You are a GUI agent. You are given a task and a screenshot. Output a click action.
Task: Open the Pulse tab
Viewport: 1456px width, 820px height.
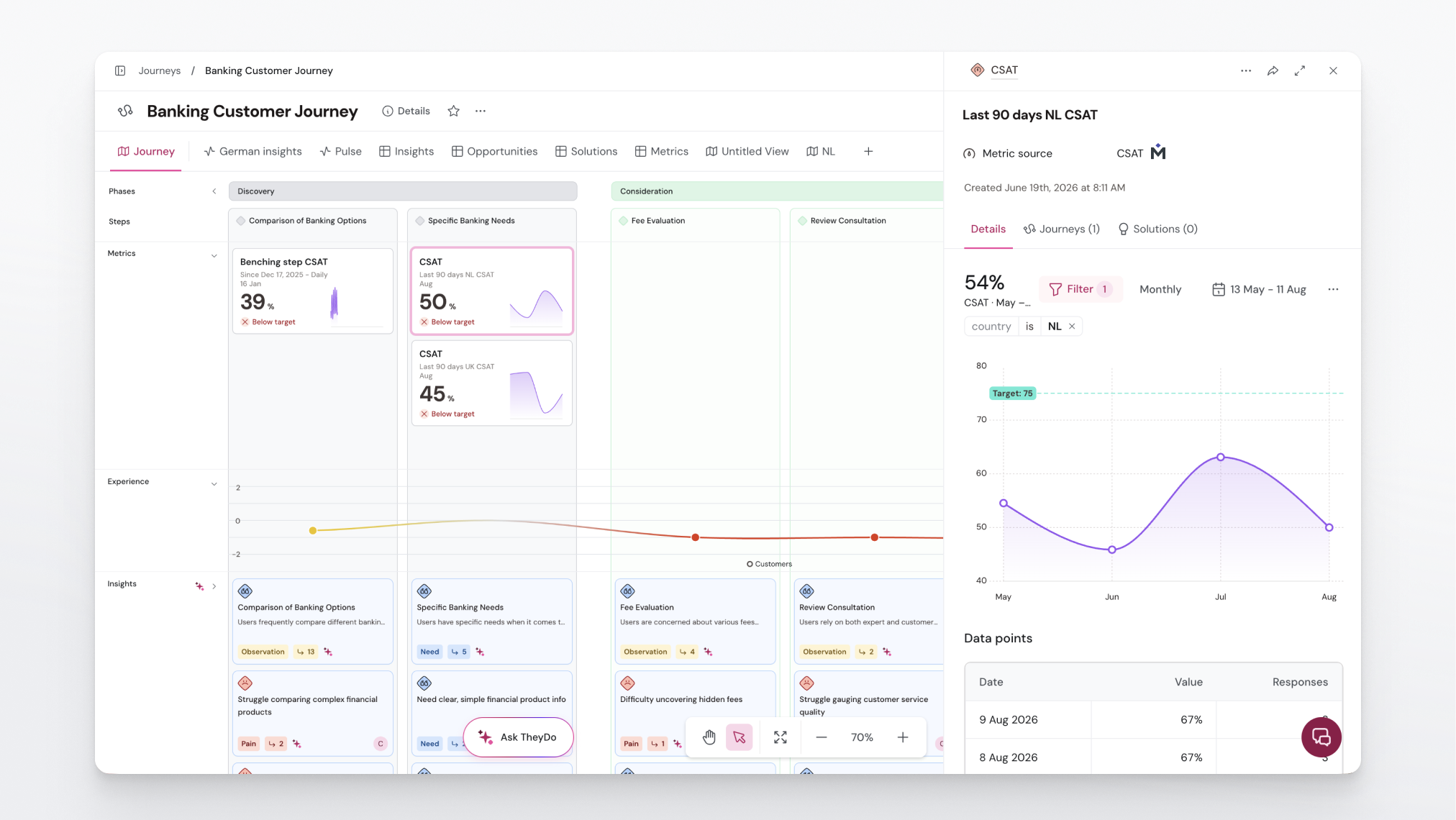(340, 151)
